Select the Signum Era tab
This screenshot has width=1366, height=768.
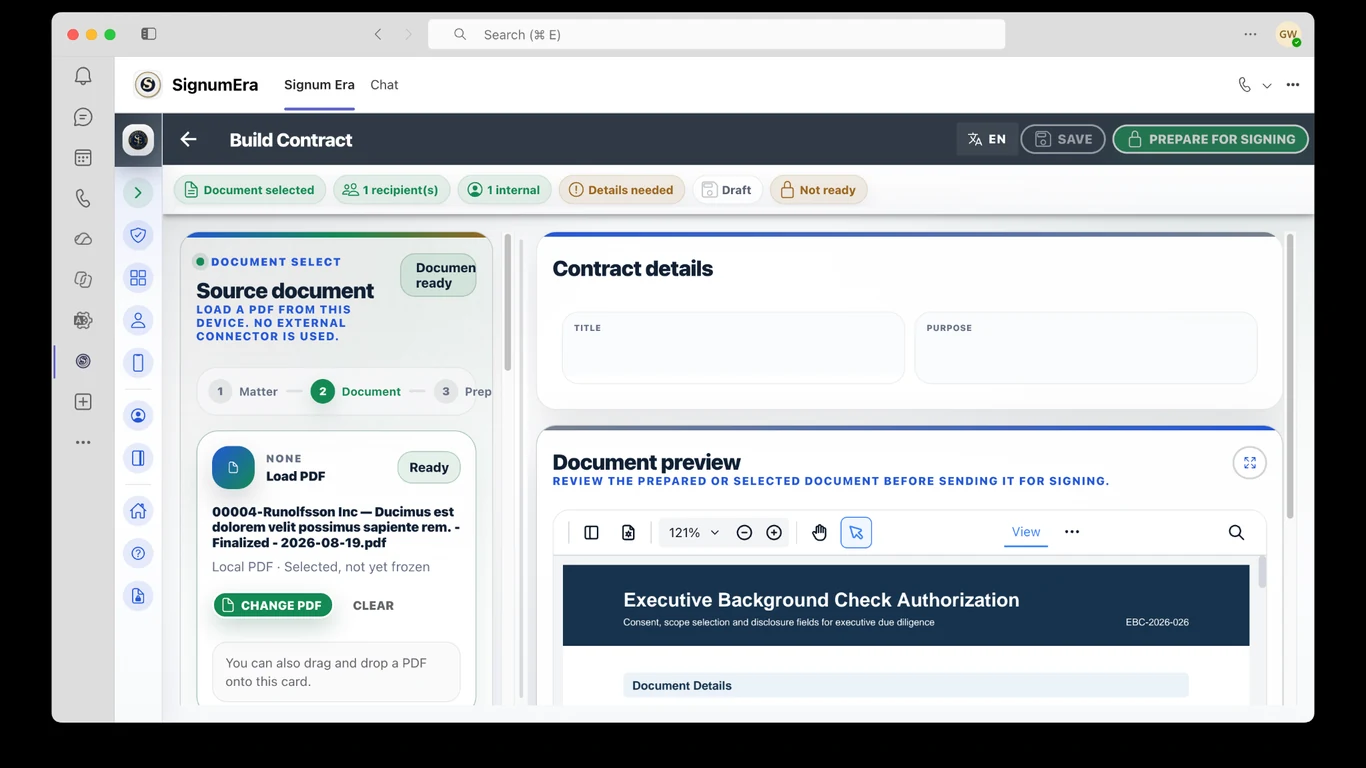click(319, 85)
